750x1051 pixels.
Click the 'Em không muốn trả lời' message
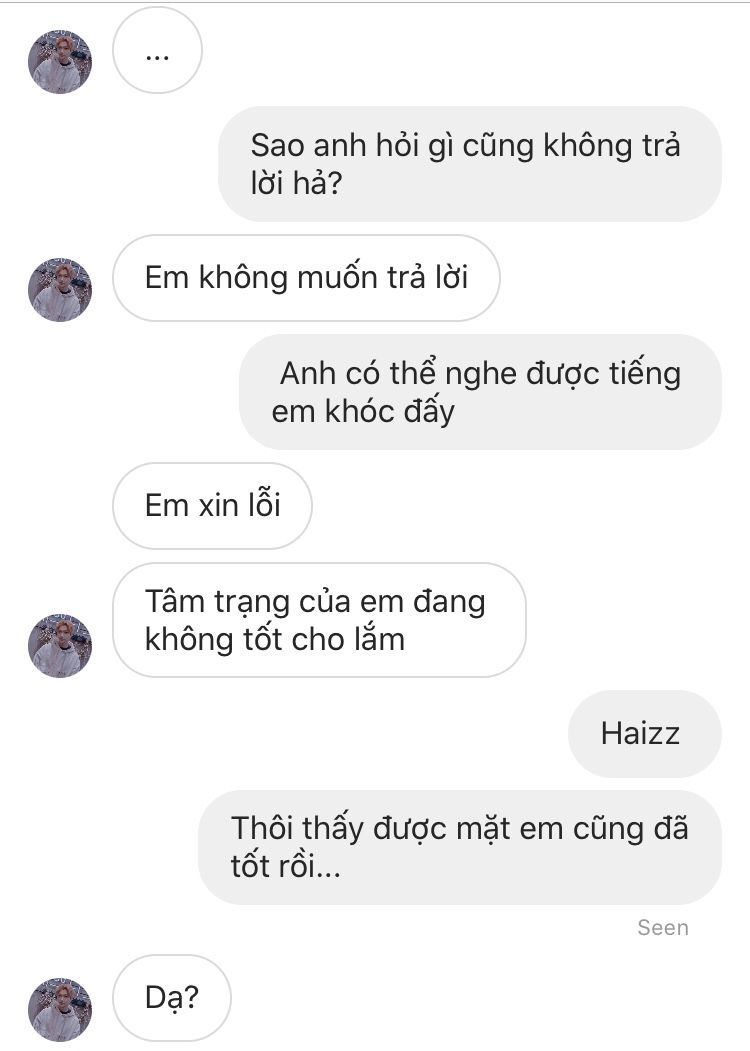(x=306, y=278)
